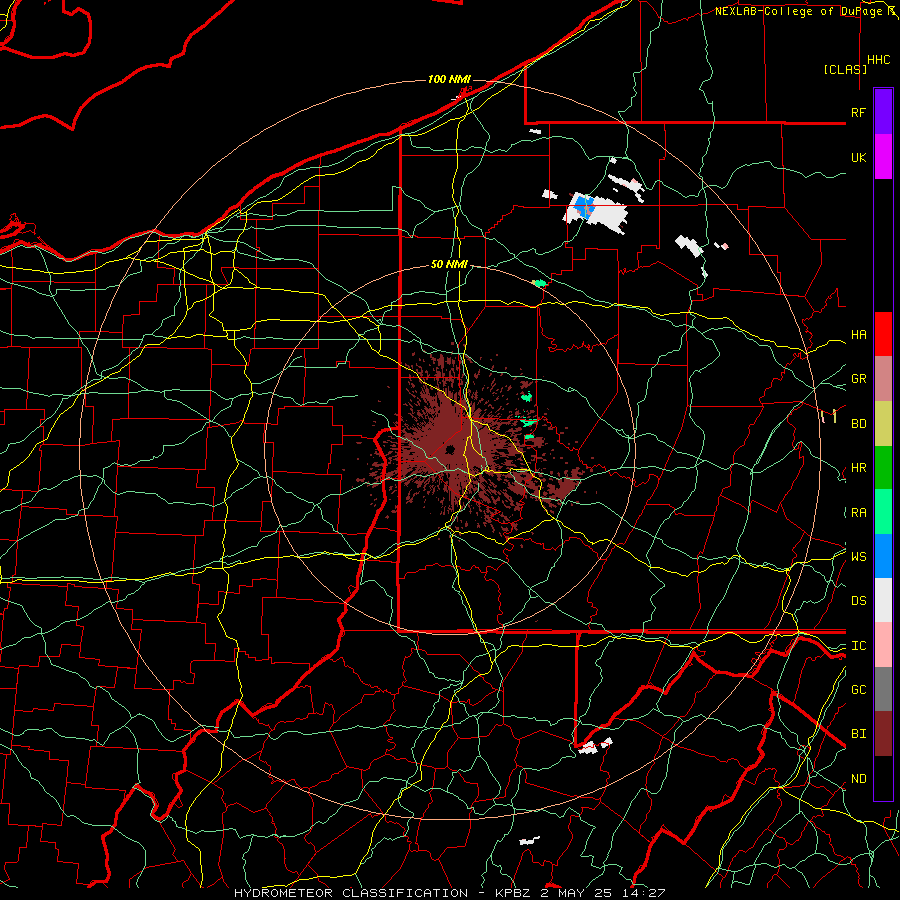Click the HA legend label
900x900 pixels.
858,335
